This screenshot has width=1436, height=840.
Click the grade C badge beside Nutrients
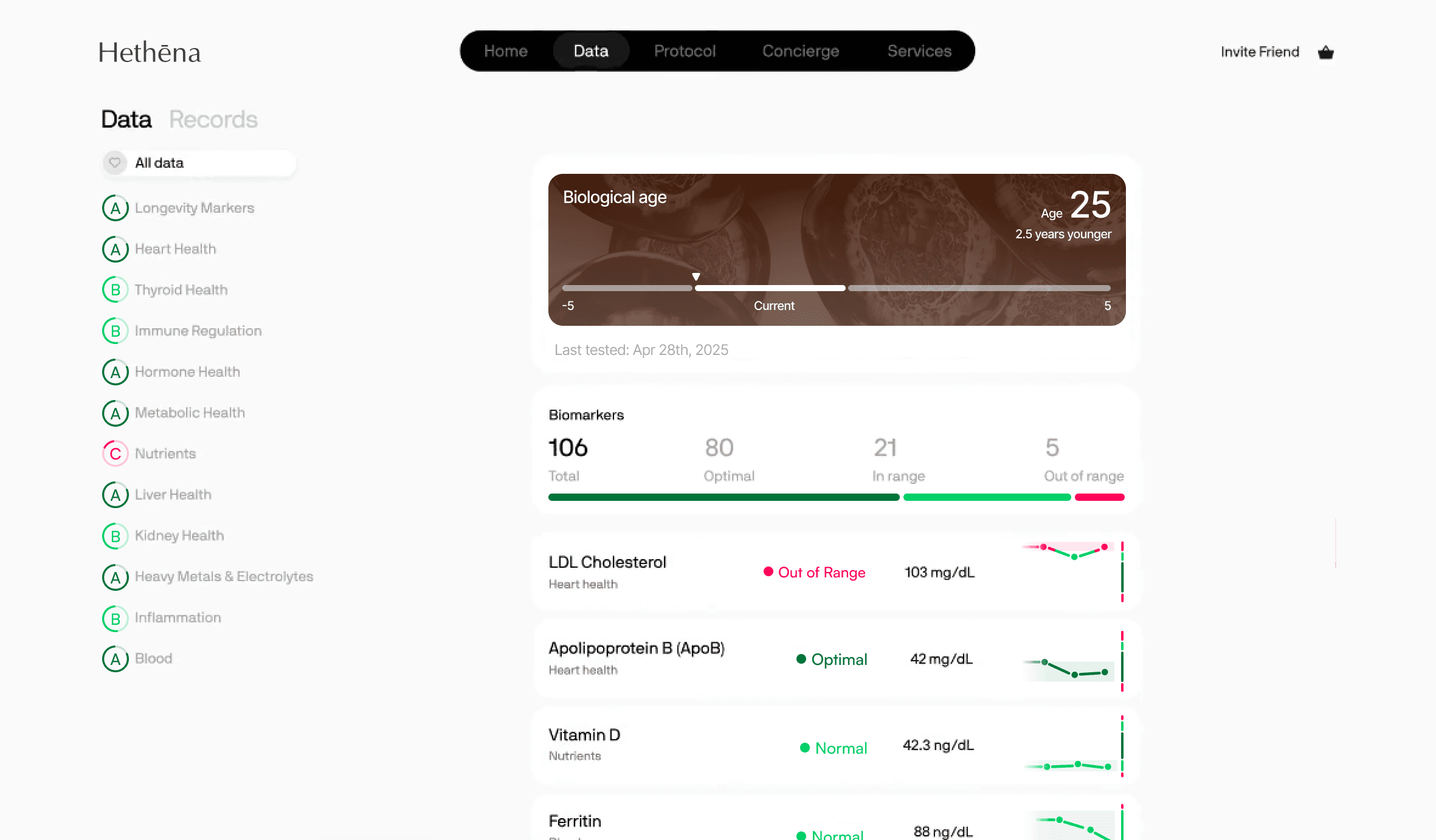[x=115, y=453]
